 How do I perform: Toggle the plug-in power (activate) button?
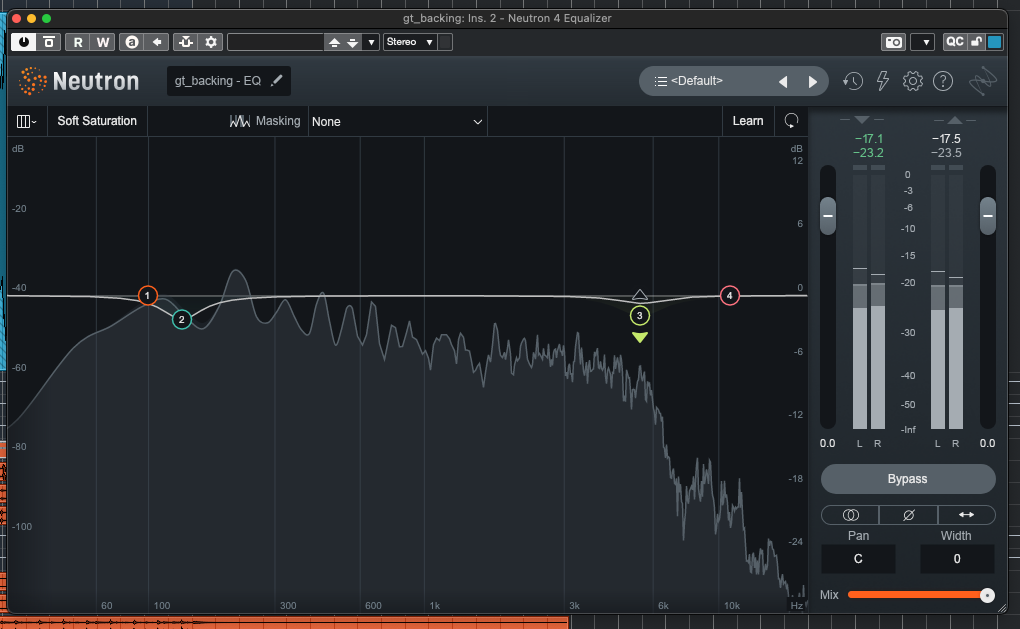[x=24, y=42]
